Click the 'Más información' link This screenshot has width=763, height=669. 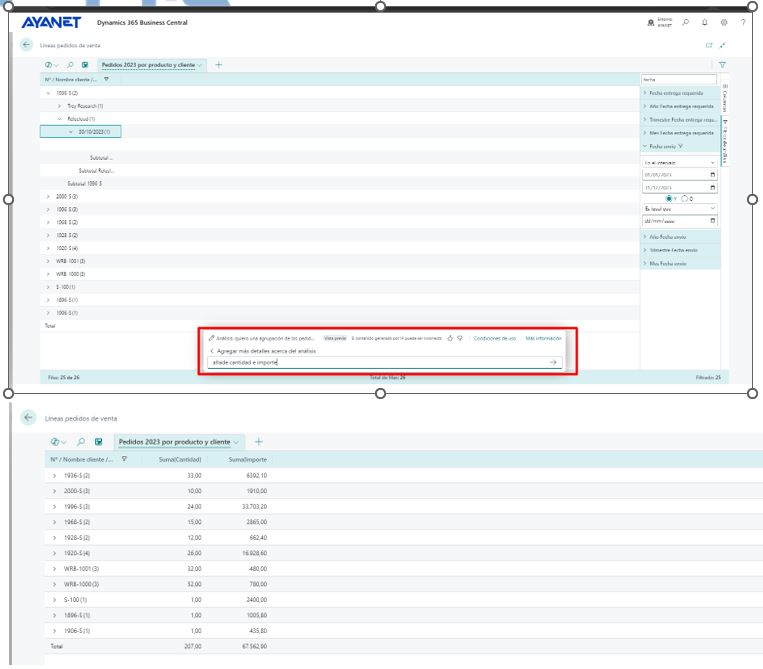pos(543,338)
